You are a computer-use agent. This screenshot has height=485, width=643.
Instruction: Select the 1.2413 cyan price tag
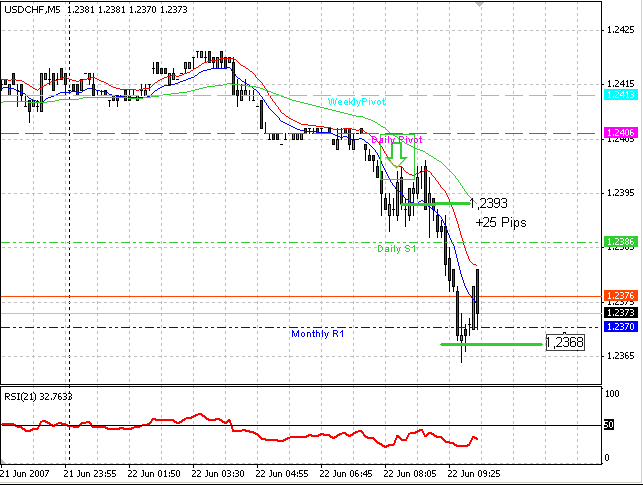pos(621,95)
